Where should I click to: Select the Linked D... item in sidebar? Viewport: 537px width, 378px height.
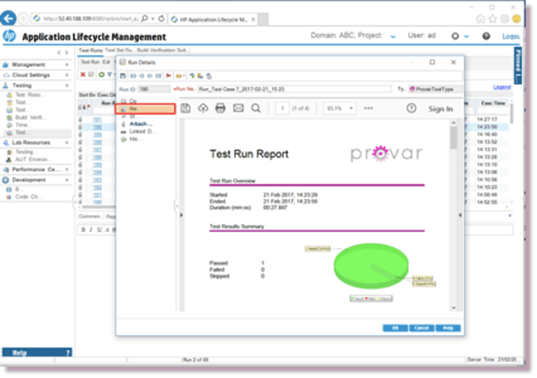(x=142, y=131)
